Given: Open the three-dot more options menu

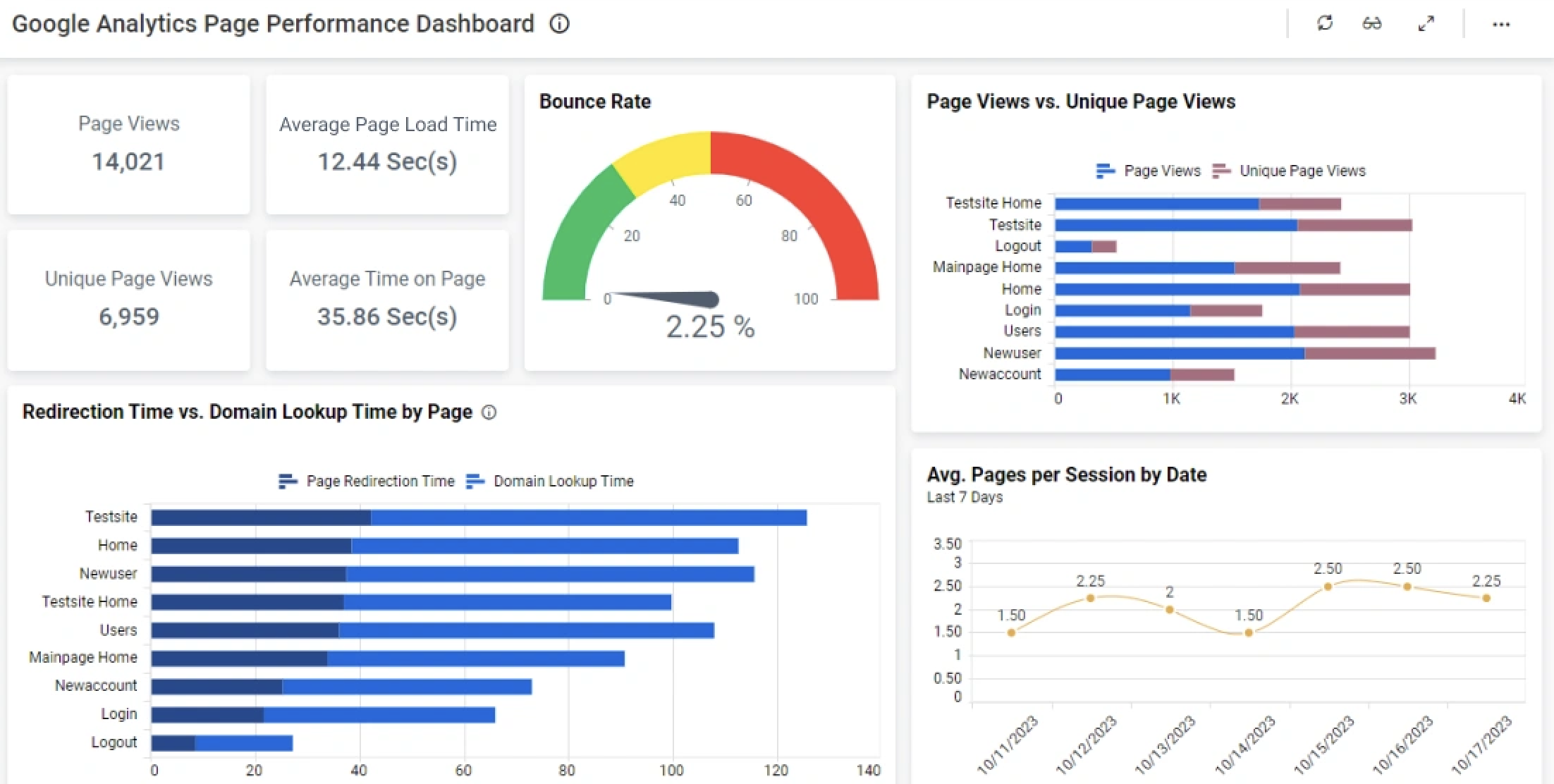Looking at the screenshot, I should (1501, 25).
